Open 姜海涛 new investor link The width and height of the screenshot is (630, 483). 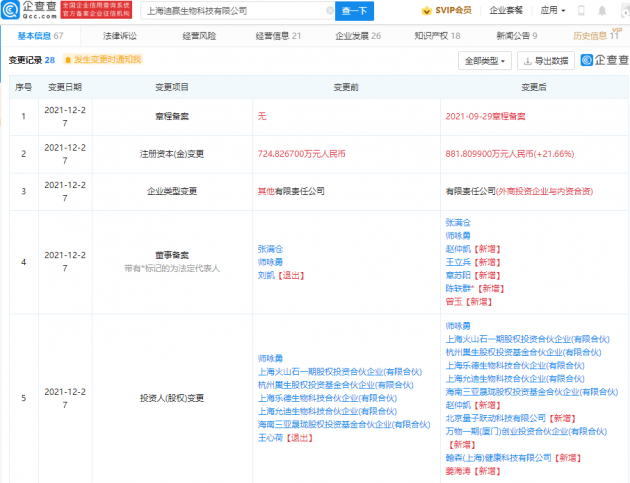click(458, 471)
